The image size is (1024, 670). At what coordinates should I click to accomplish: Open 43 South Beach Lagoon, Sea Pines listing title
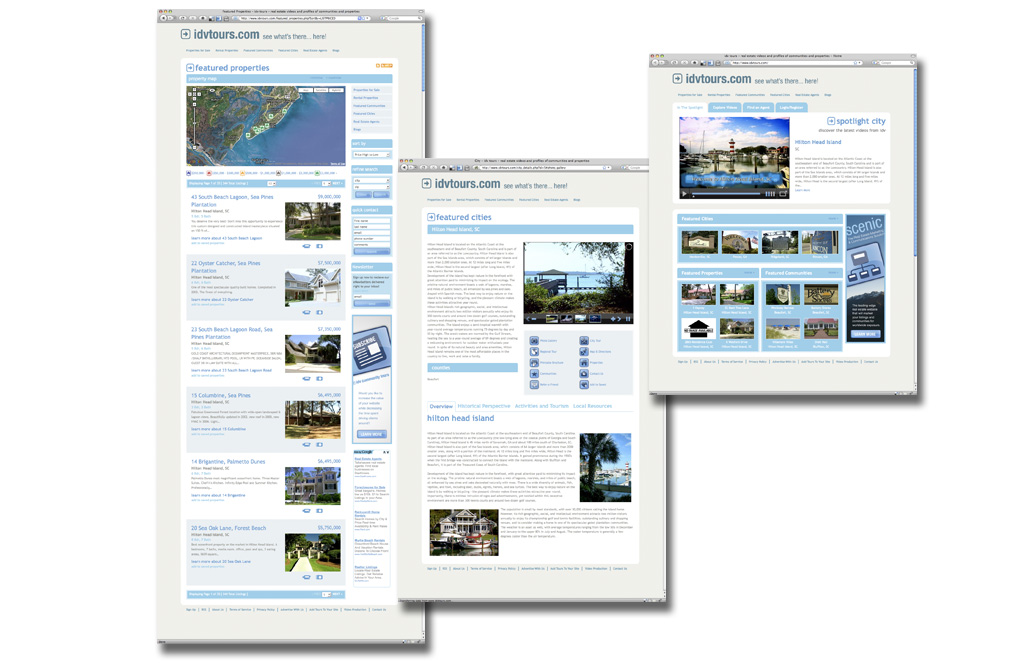pyautogui.click(x=232, y=200)
